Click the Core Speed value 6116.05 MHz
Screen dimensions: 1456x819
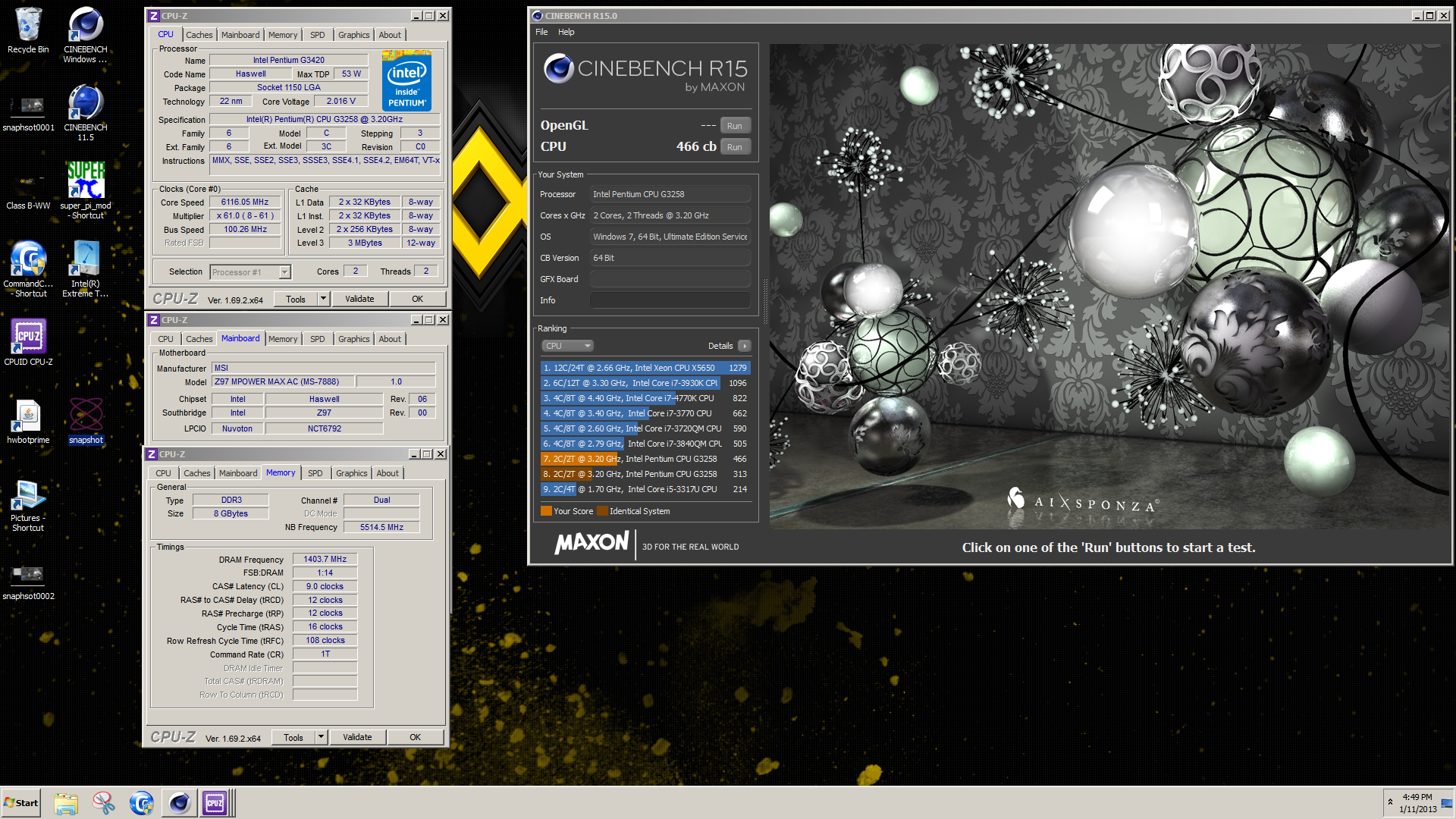[245, 202]
